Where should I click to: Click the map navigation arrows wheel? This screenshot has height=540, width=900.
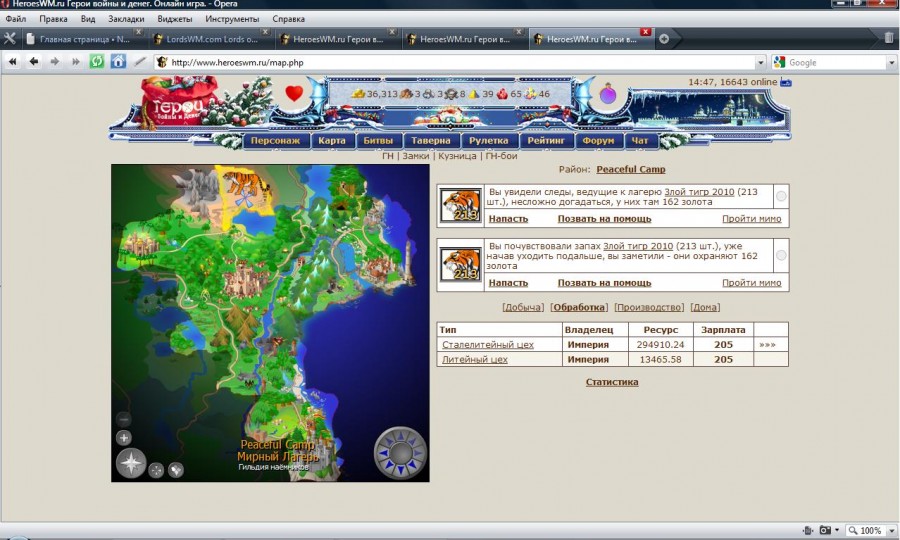pyautogui.click(x=400, y=455)
